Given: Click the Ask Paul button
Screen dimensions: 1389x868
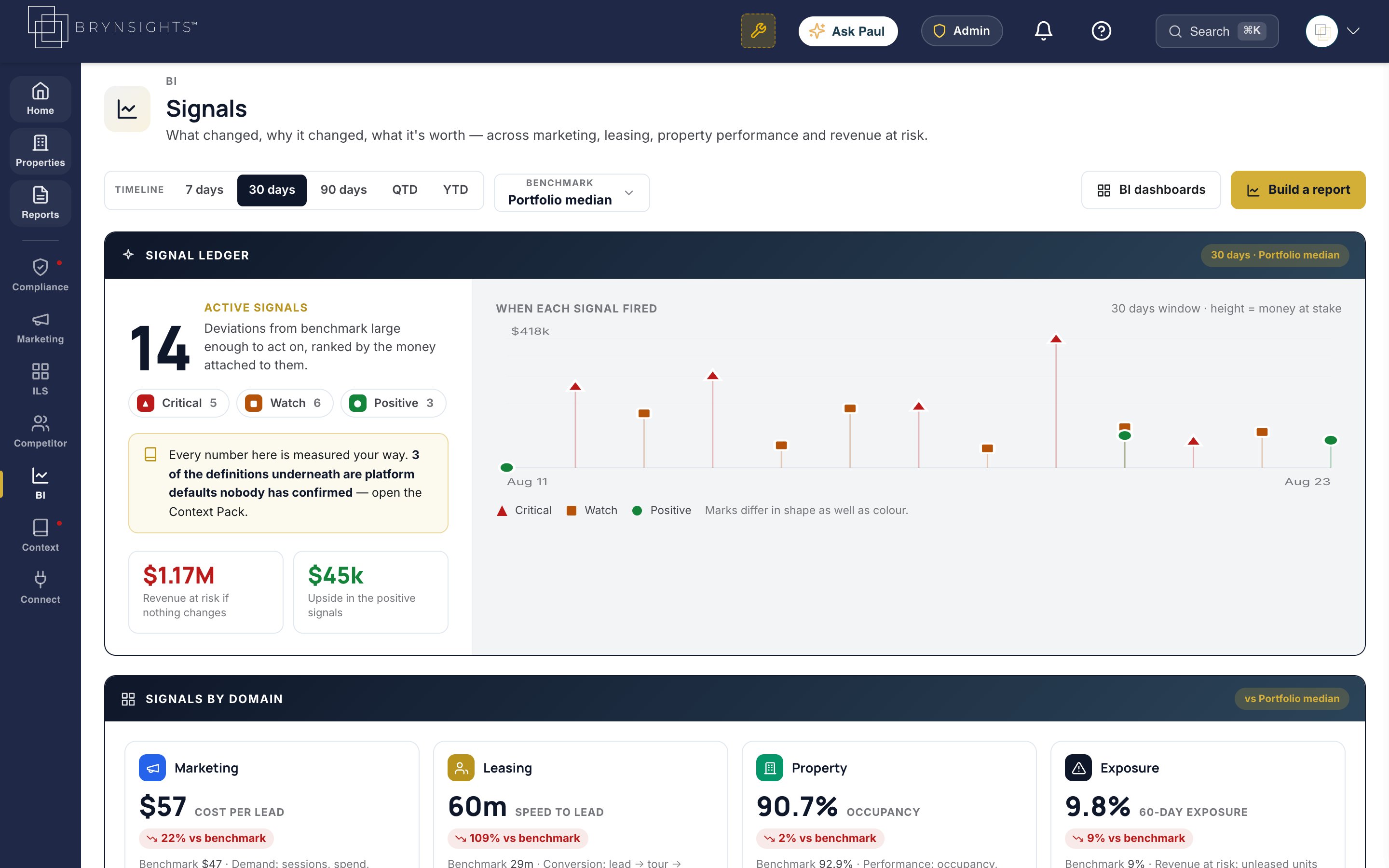Looking at the screenshot, I should point(848,31).
